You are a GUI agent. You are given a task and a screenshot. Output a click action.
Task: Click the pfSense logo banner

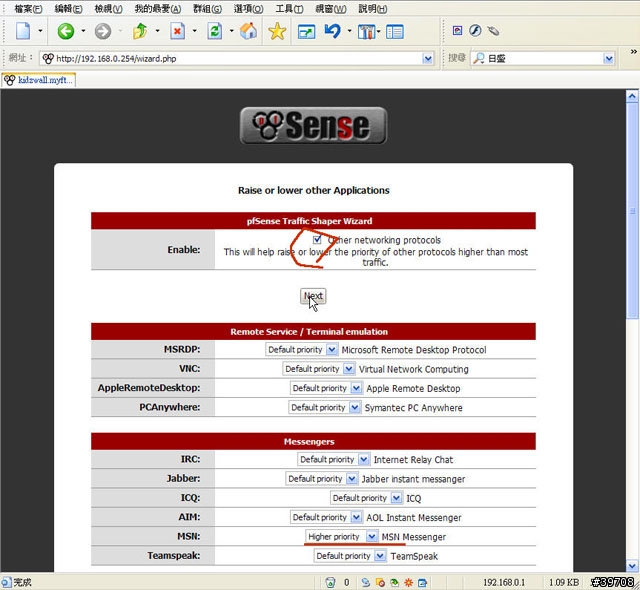(x=313, y=126)
